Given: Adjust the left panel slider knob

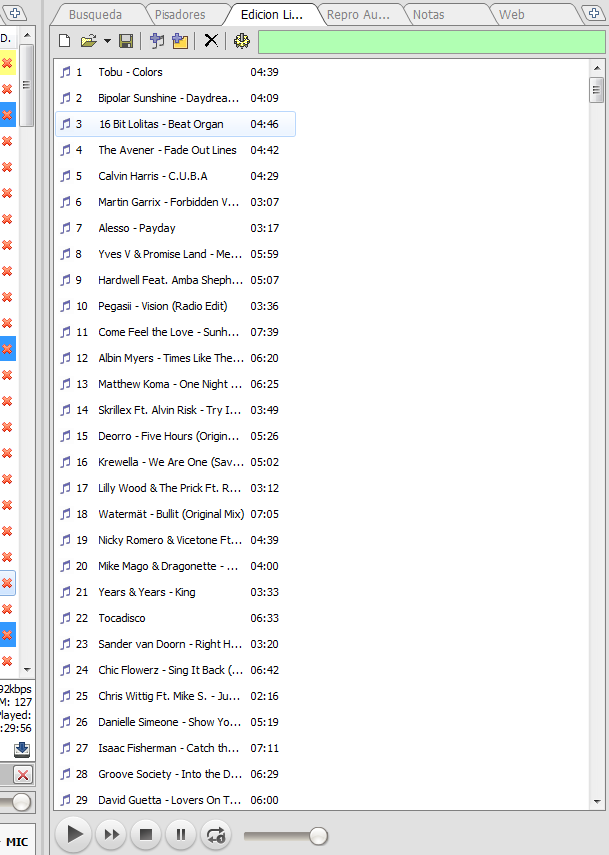Looking at the screenshot, I should 21,802.
